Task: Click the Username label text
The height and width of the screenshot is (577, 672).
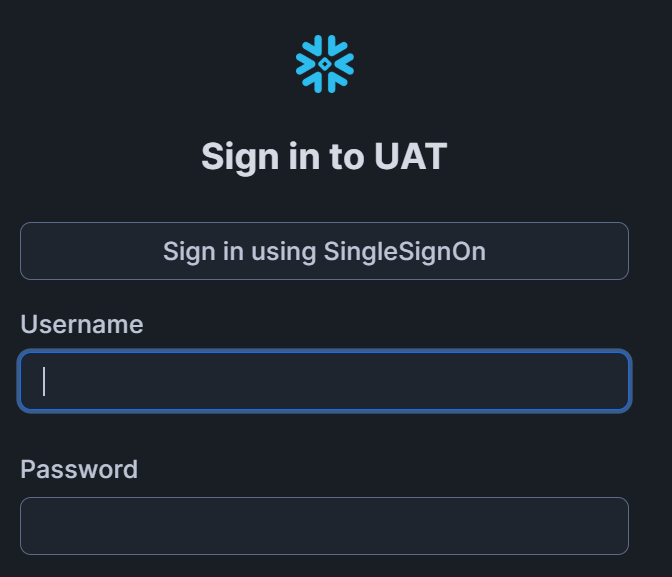Action: tap(82, 324)
